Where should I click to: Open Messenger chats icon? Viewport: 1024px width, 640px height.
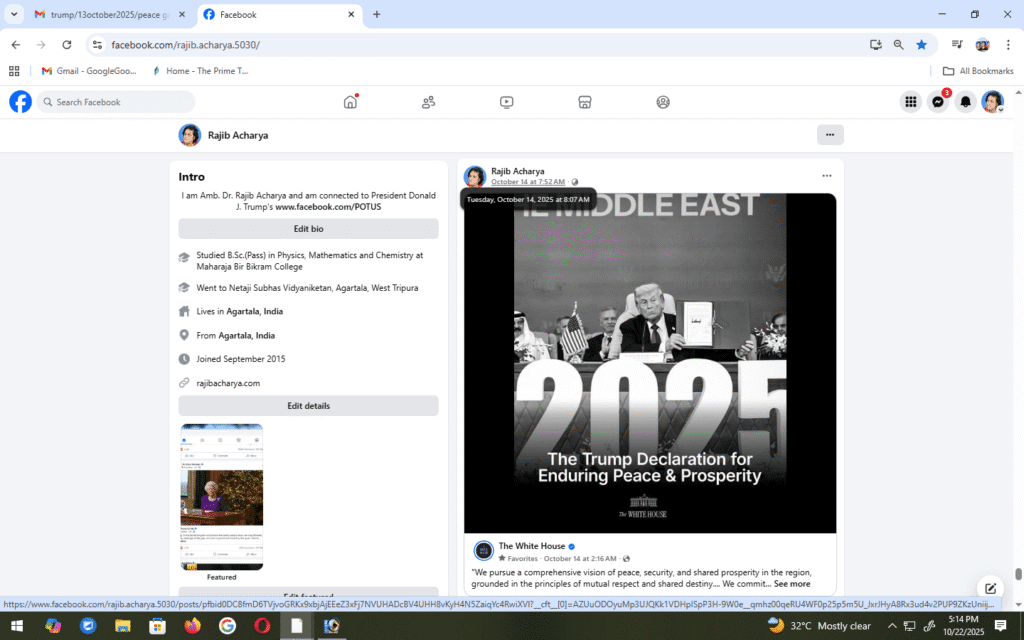pyautogui.click(x=938, y=102)
